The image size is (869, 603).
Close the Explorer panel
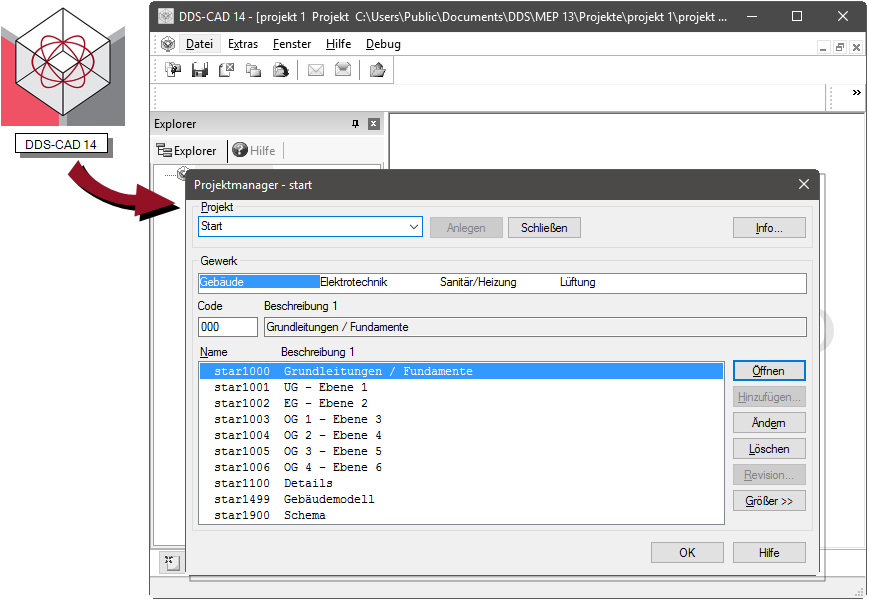point(374,124)
